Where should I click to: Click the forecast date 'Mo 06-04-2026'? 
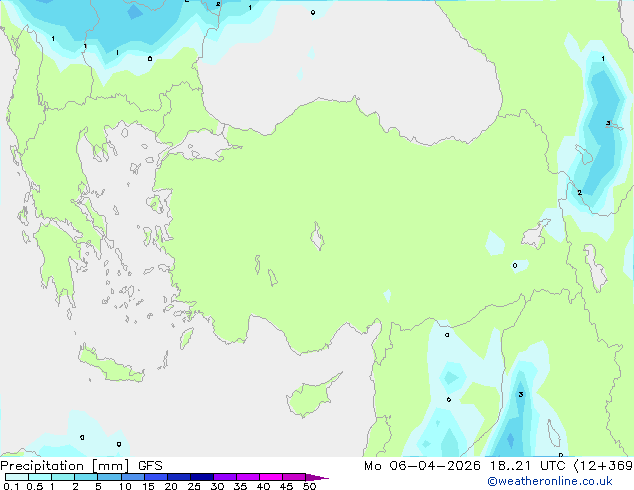click(422, 466)
